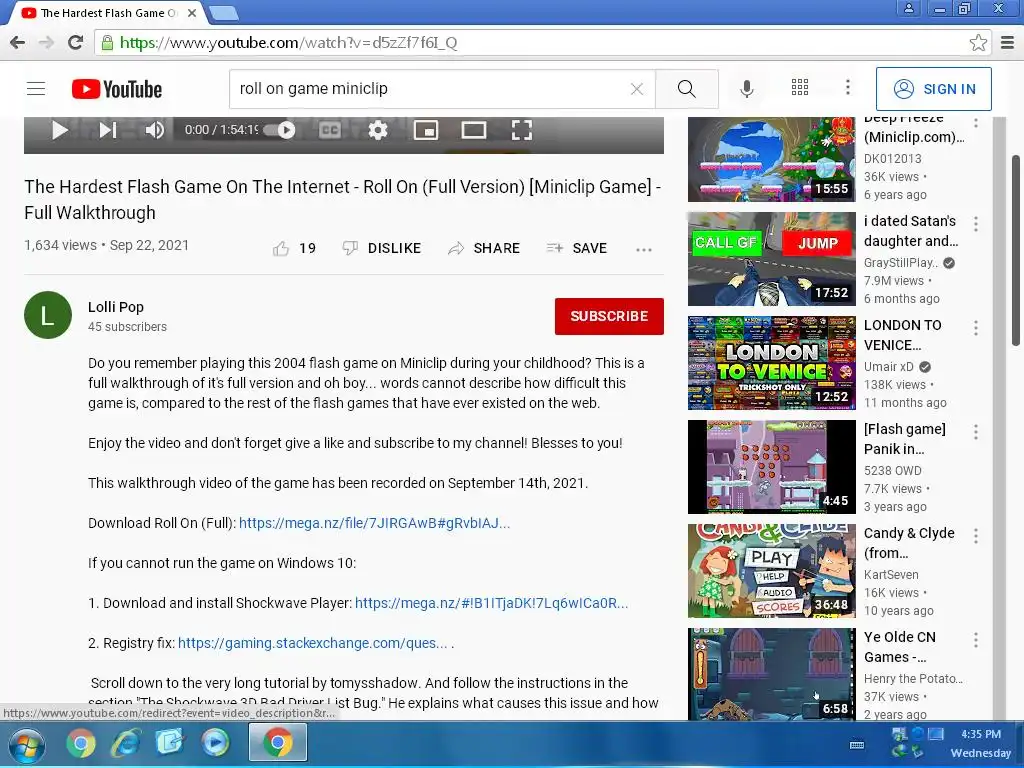
Task: Toggle closed captions CC
Action: click(x=330, y=130)
